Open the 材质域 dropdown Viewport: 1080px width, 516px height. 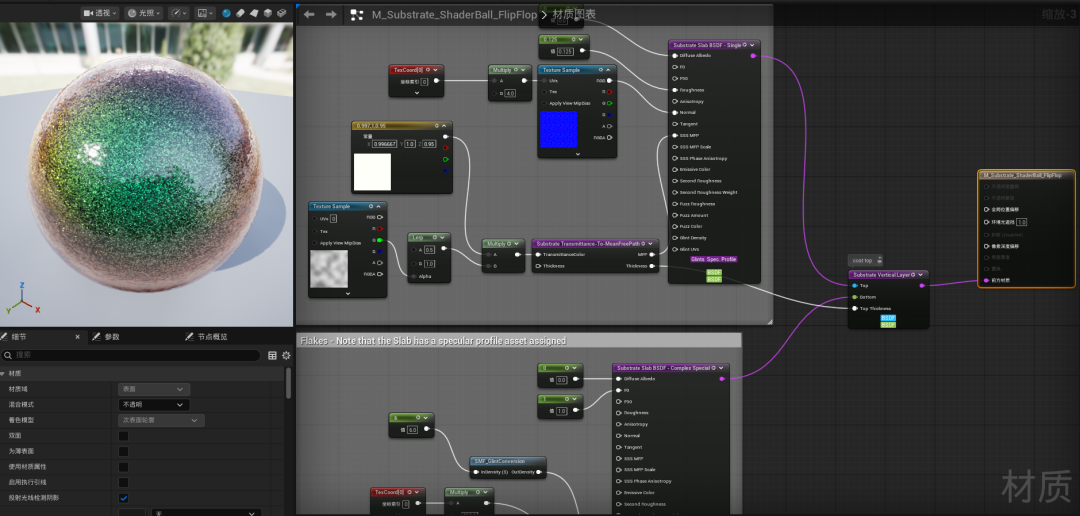(154, 389)
